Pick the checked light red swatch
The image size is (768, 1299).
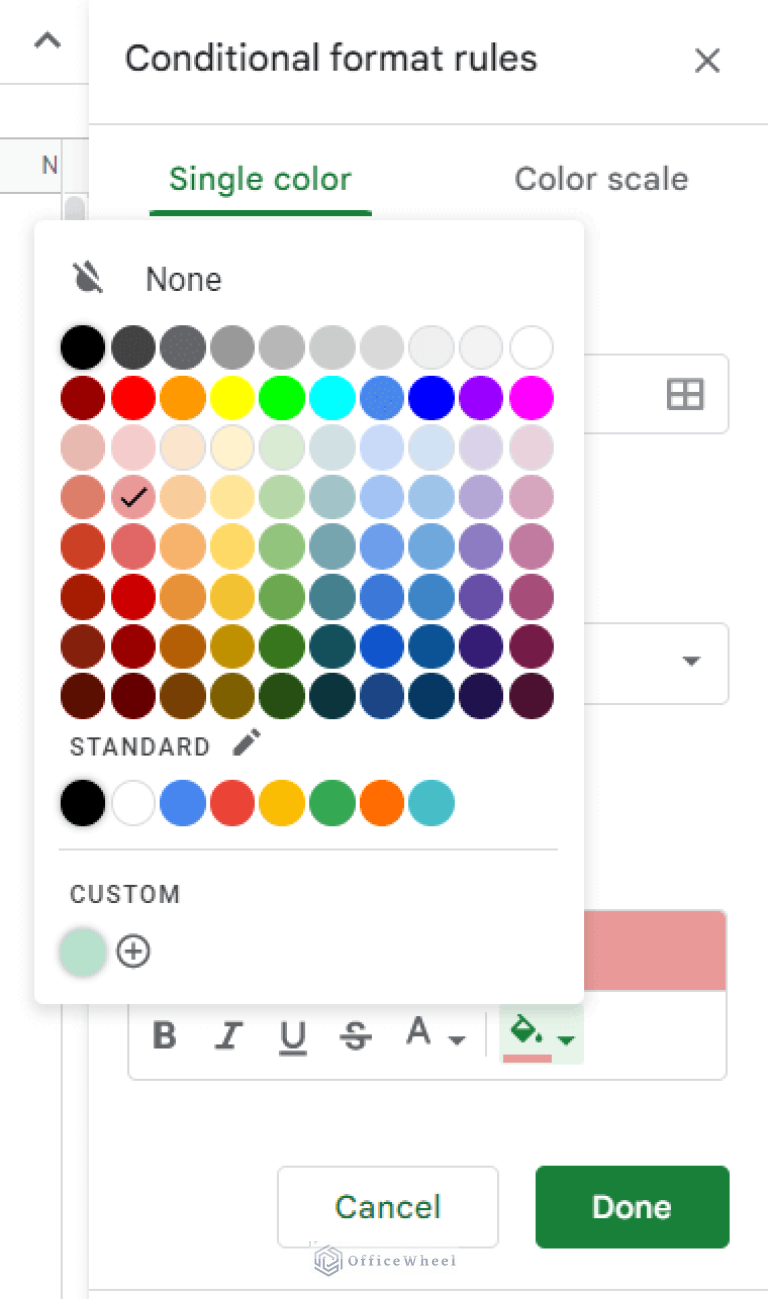click(133, 496)
